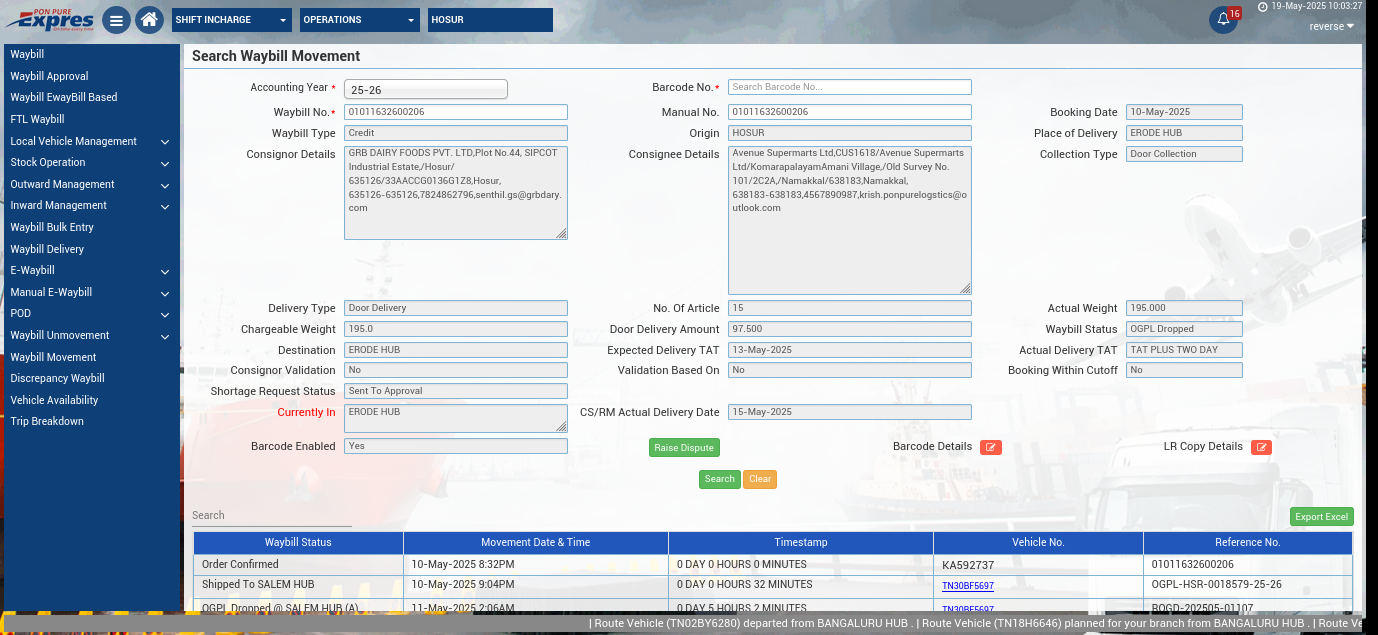
Task: Edit Barcode Details via red icon
Action: coord(990,448)
